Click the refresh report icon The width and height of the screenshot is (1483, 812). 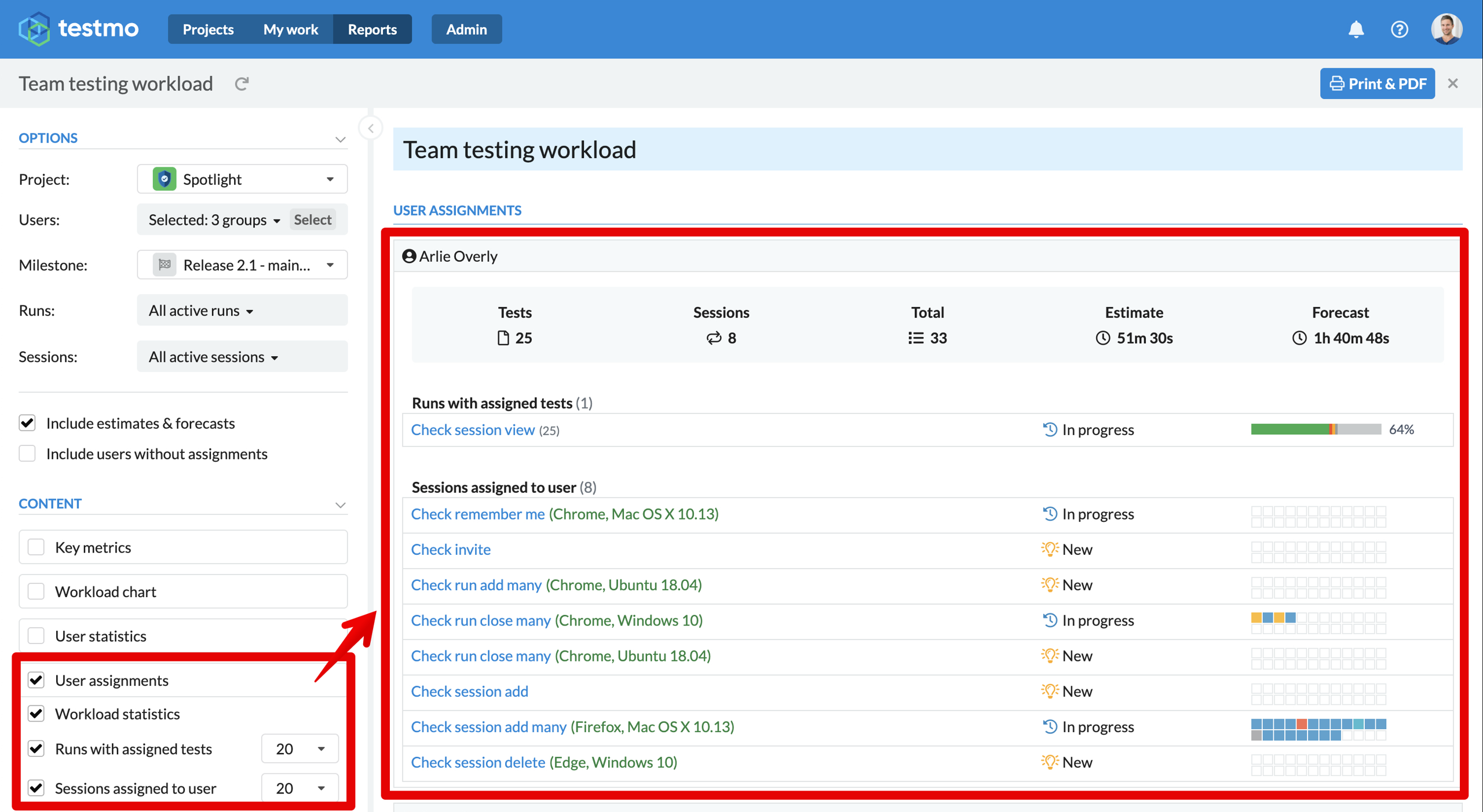[242, 84]
